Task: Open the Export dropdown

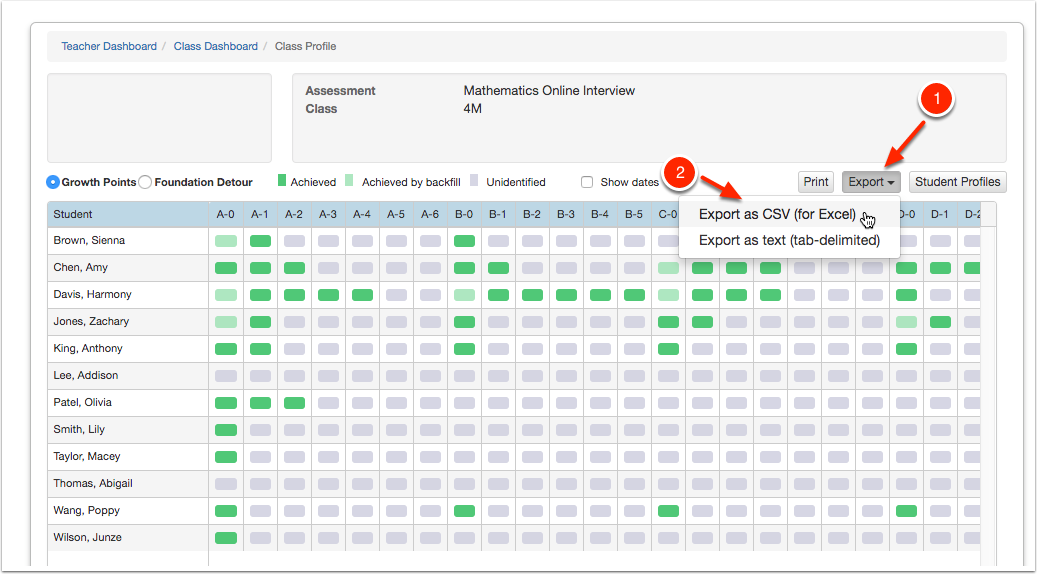Action: coord(871,182)
